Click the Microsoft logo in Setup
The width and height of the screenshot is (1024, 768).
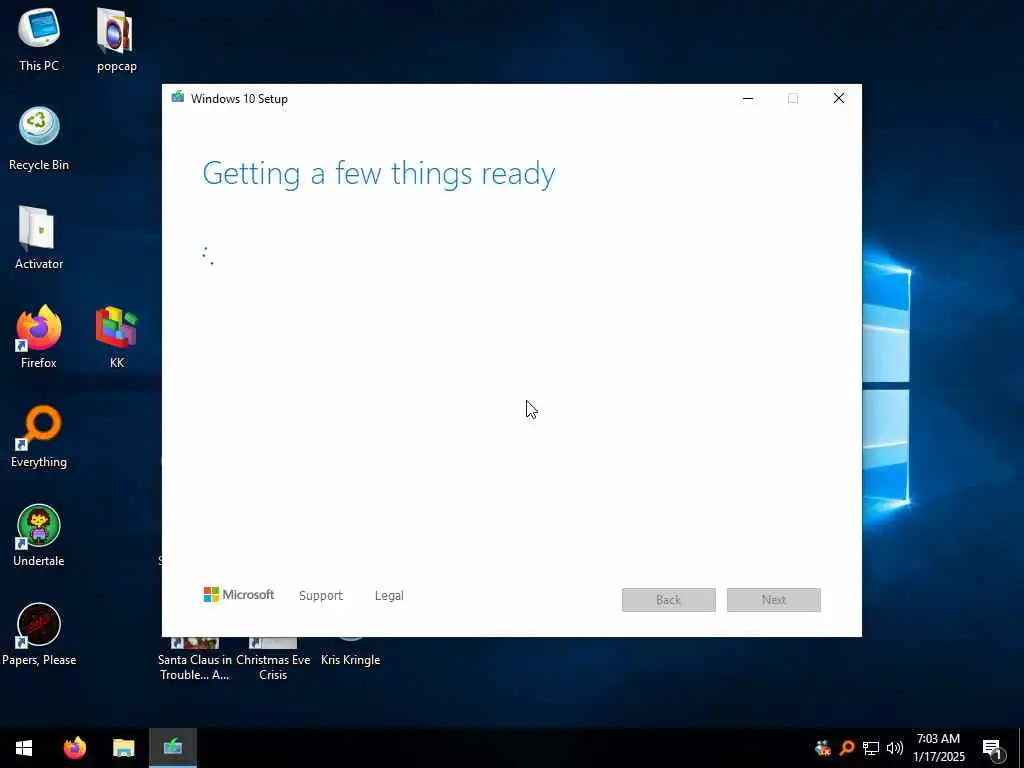point(238,595)
